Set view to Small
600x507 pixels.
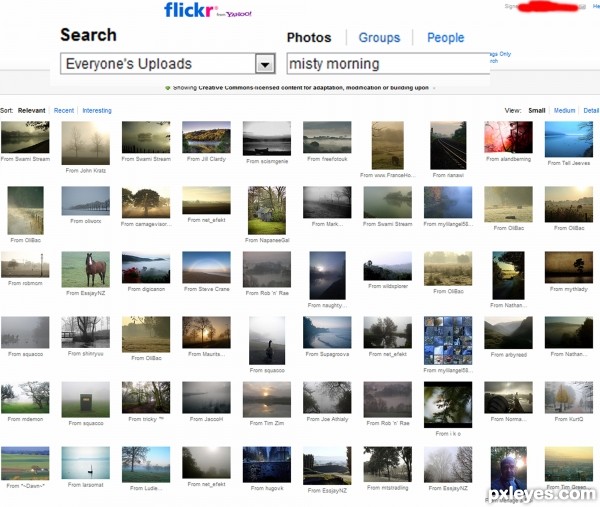pyautogui.click(x=536, y=111)
